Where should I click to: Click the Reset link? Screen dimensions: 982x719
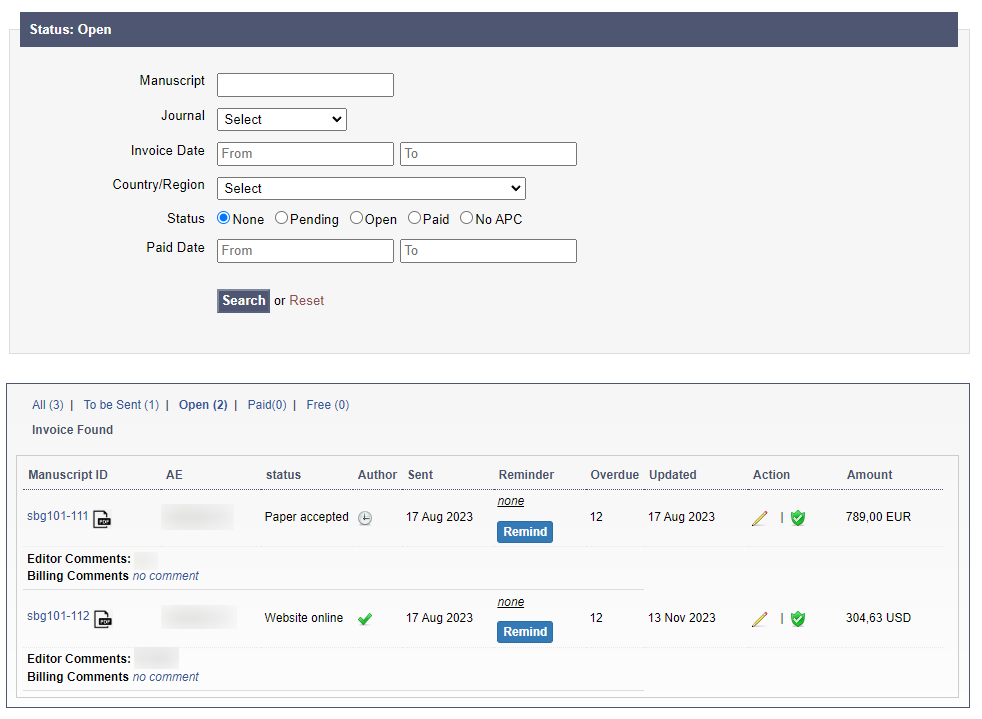point(307,301)
